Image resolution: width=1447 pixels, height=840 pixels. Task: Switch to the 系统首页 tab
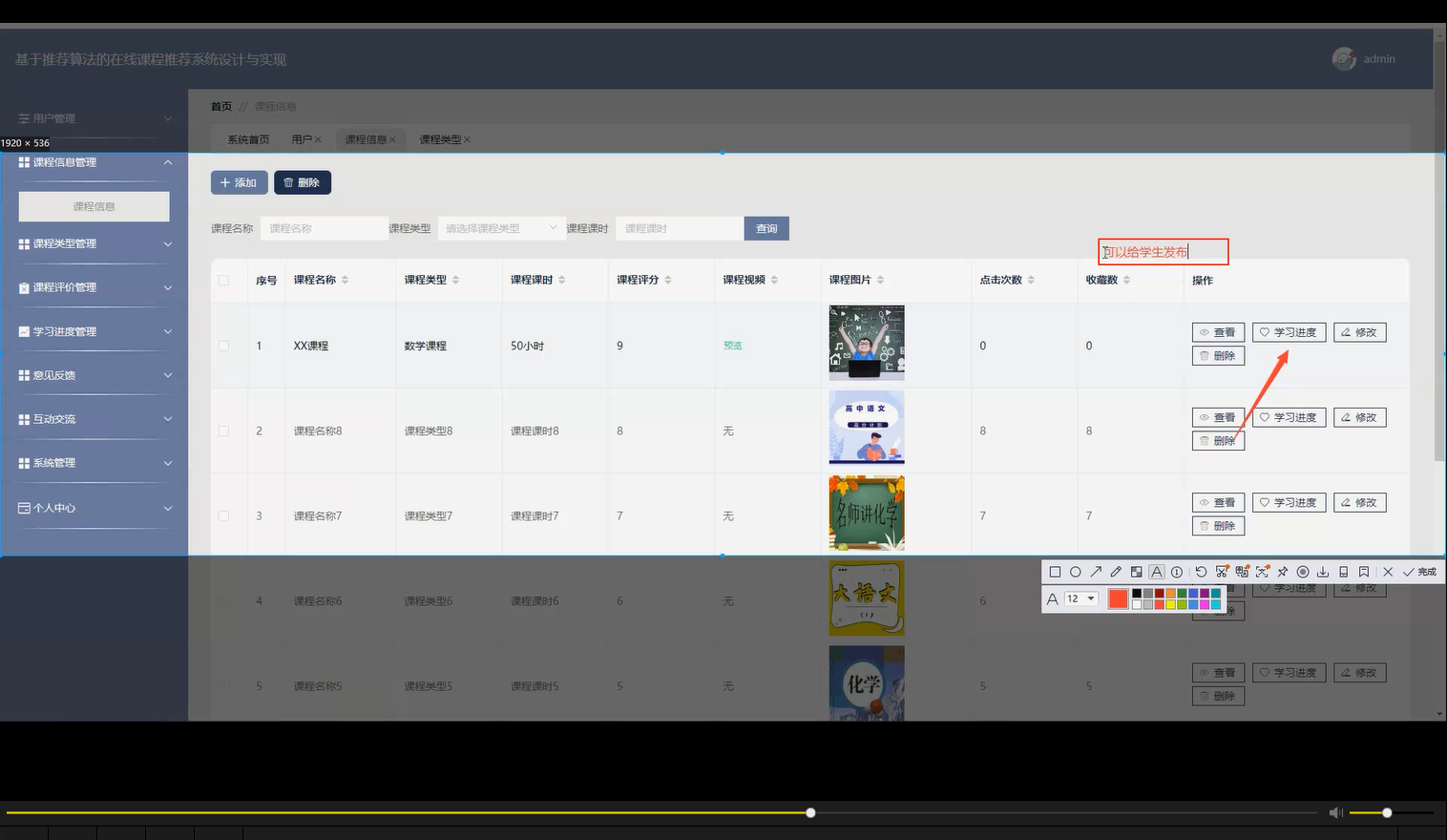[248, 139]
